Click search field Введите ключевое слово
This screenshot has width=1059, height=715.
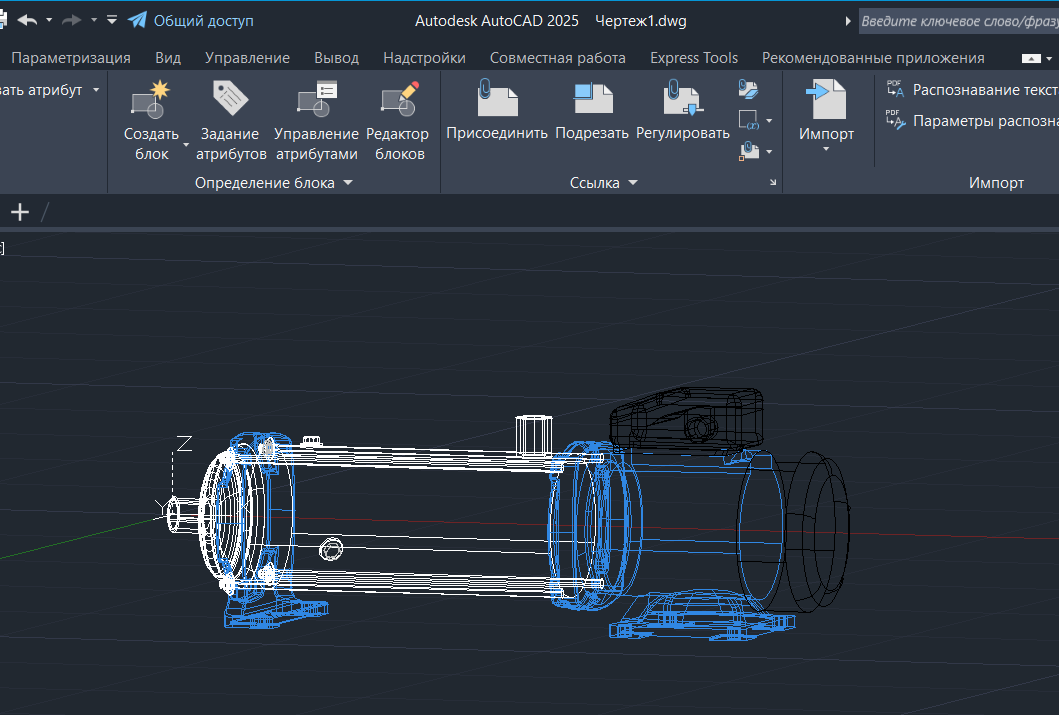pos(959,21)
